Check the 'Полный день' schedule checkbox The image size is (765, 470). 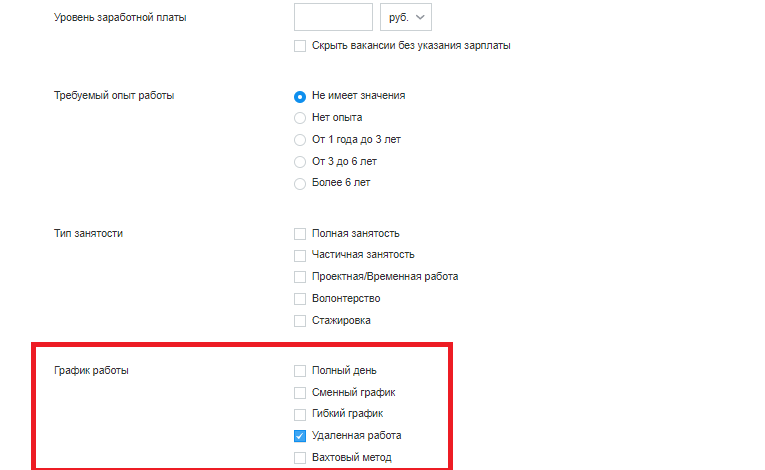300,371
